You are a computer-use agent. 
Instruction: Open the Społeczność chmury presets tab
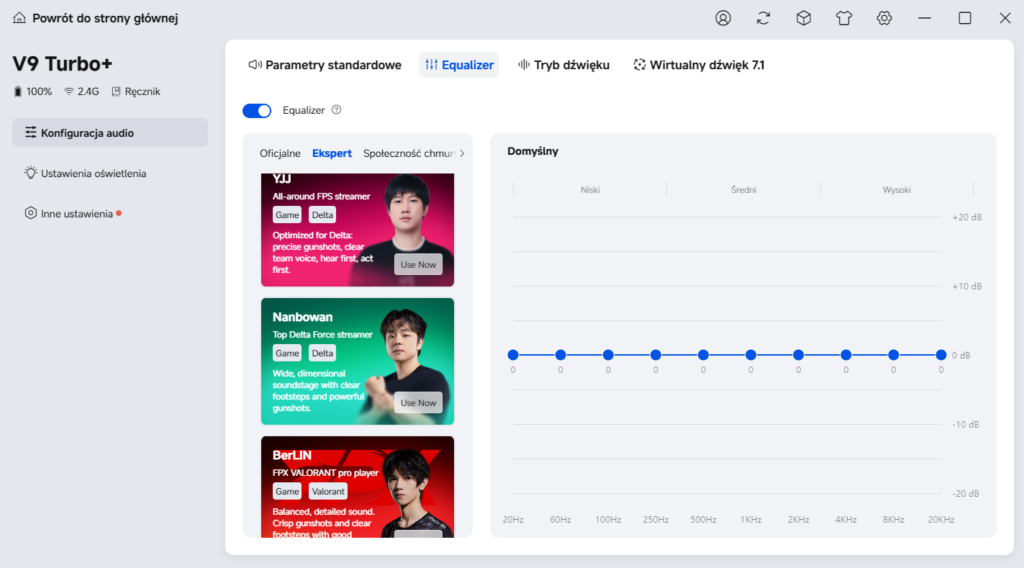409,153
